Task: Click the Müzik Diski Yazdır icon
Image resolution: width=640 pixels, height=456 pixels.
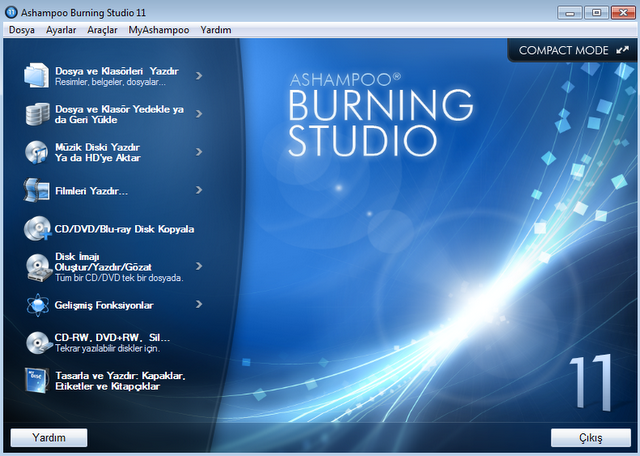Action: pos(36,152)
